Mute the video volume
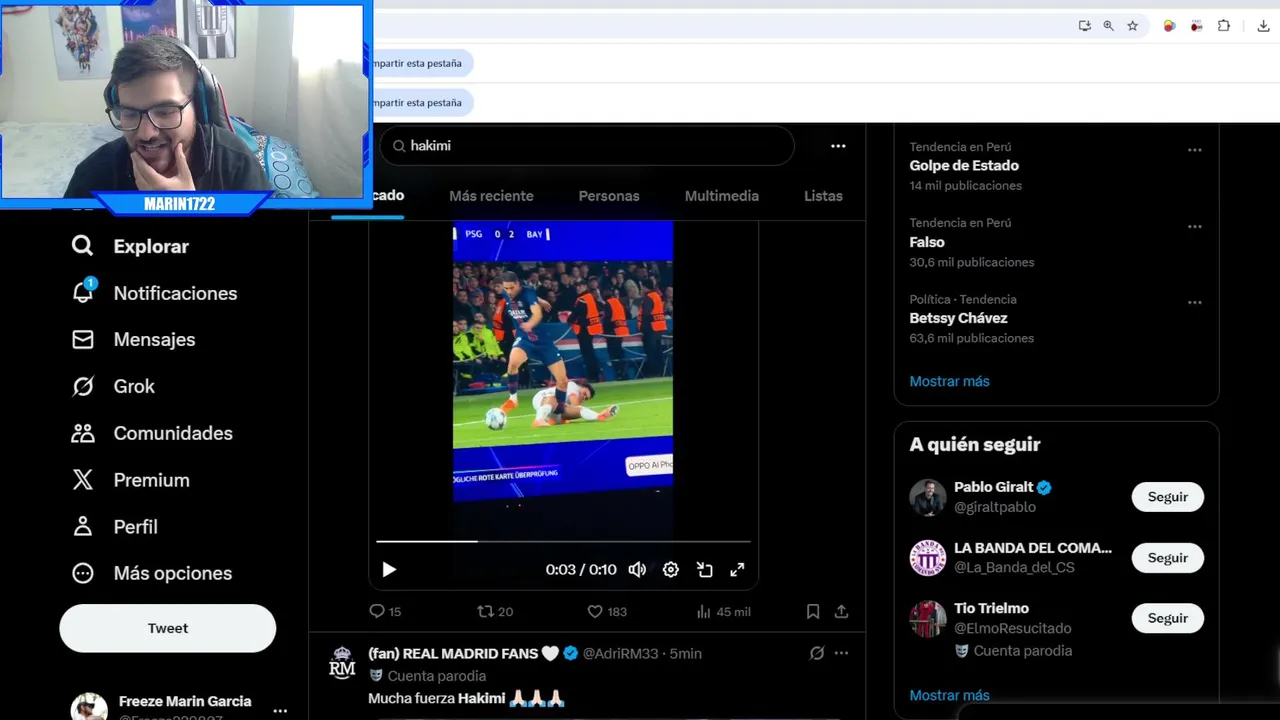 pyautogui.click(x=637, y=569)
